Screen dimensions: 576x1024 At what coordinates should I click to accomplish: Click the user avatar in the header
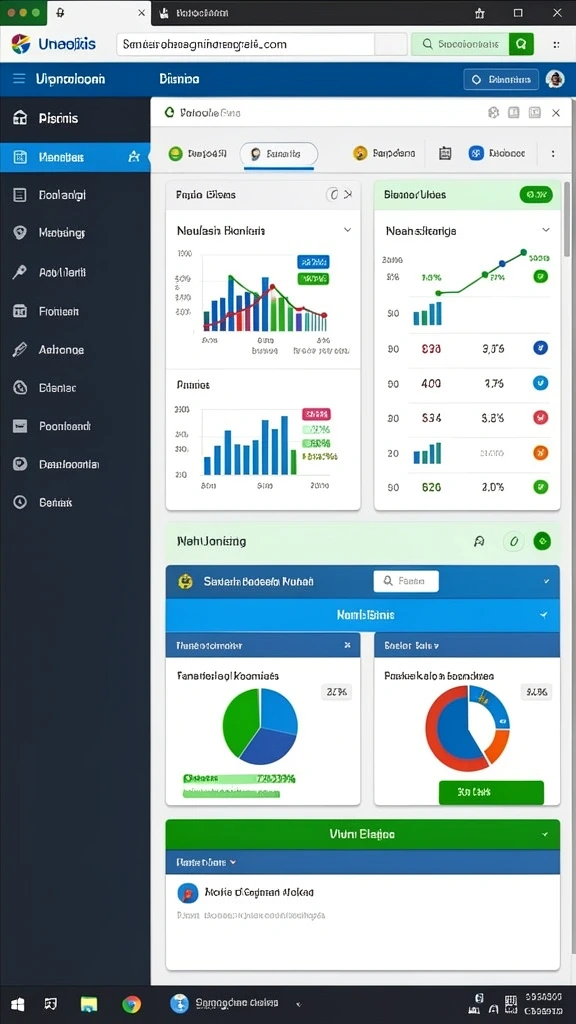coord(554,79)
